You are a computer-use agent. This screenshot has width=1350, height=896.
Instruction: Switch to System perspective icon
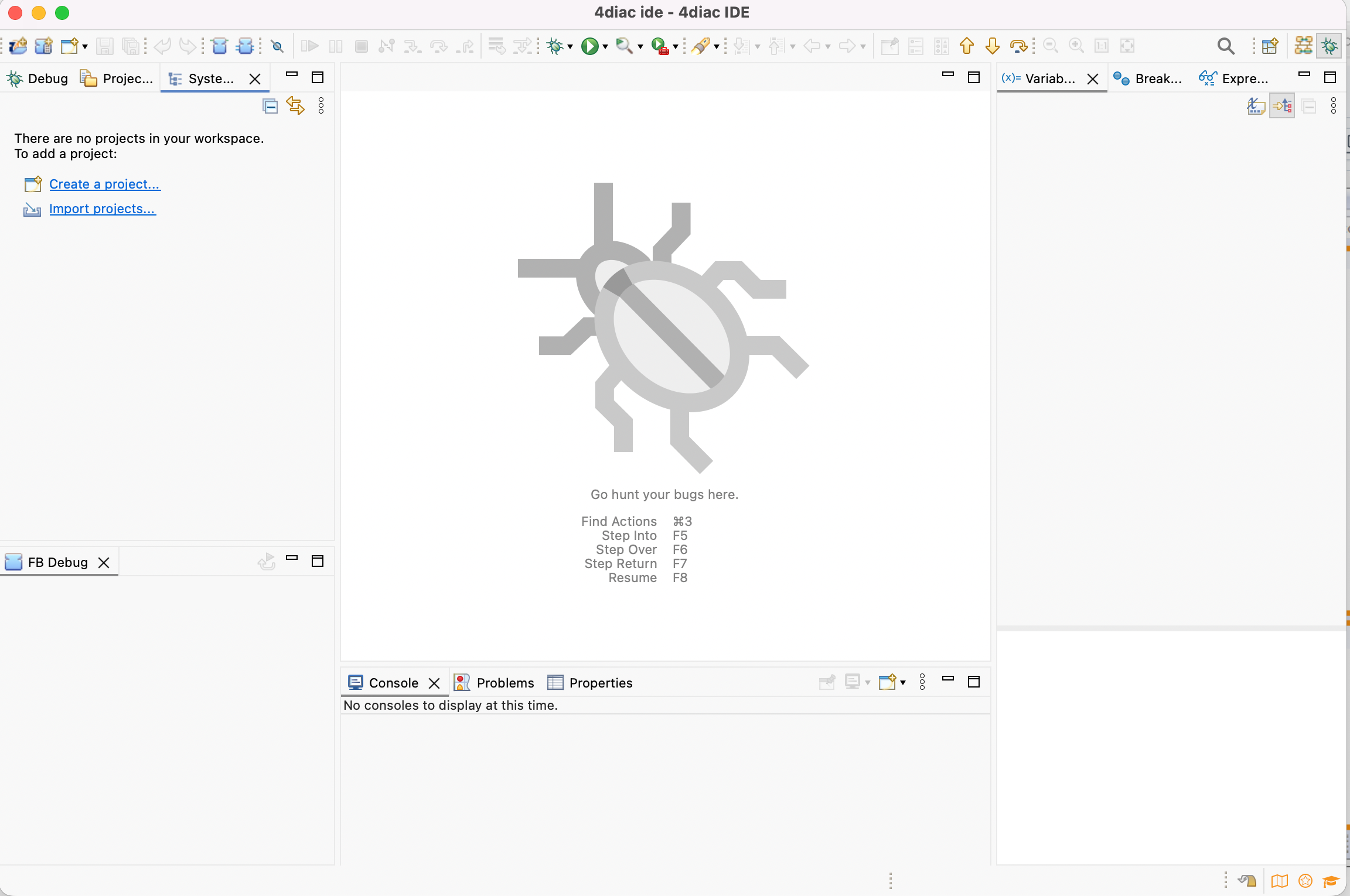1304,46
